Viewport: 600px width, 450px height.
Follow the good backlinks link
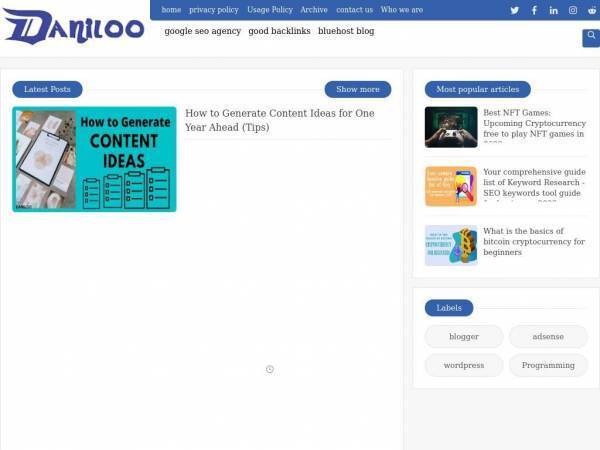[279, 31]
